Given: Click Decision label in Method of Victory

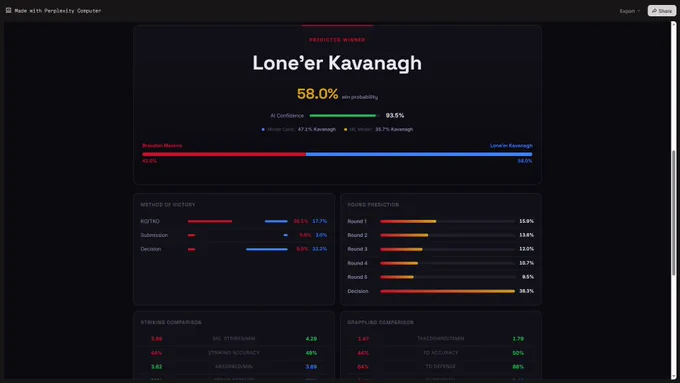Looking at the screenshot, I should click(150, 249).
